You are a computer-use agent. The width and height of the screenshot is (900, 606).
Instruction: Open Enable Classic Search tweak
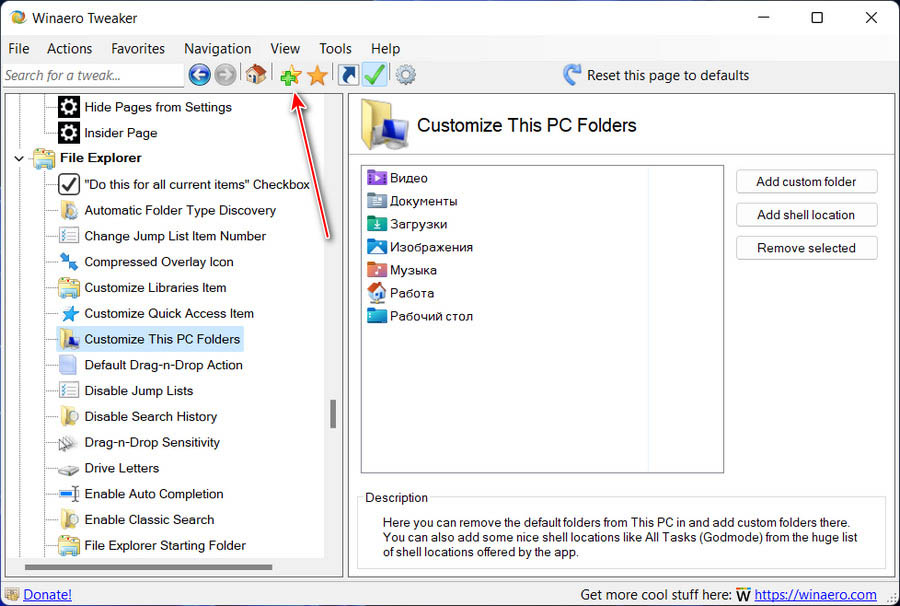pyautogui.click(x=149, y=520)
